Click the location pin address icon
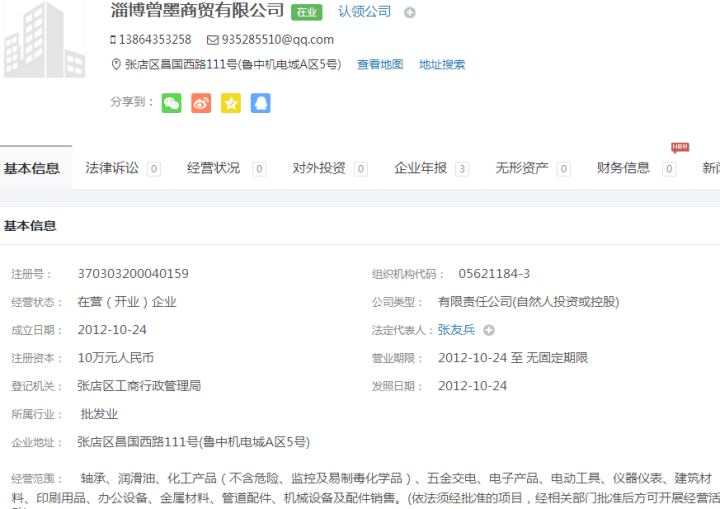The width and height of the screenshot is (720, 509). point(115,64)
